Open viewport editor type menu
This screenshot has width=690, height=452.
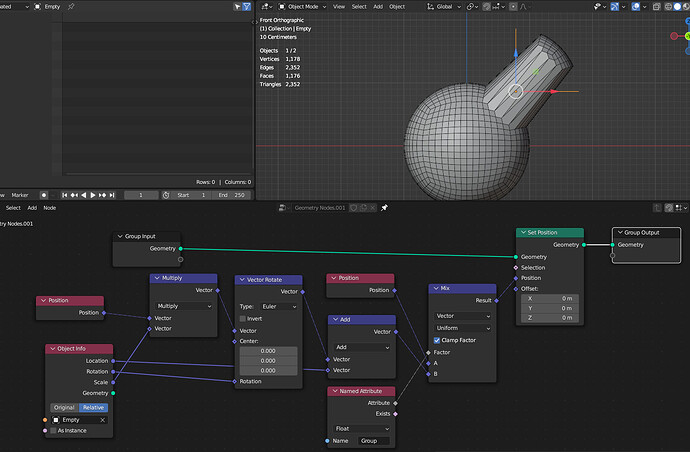[267, 7]
